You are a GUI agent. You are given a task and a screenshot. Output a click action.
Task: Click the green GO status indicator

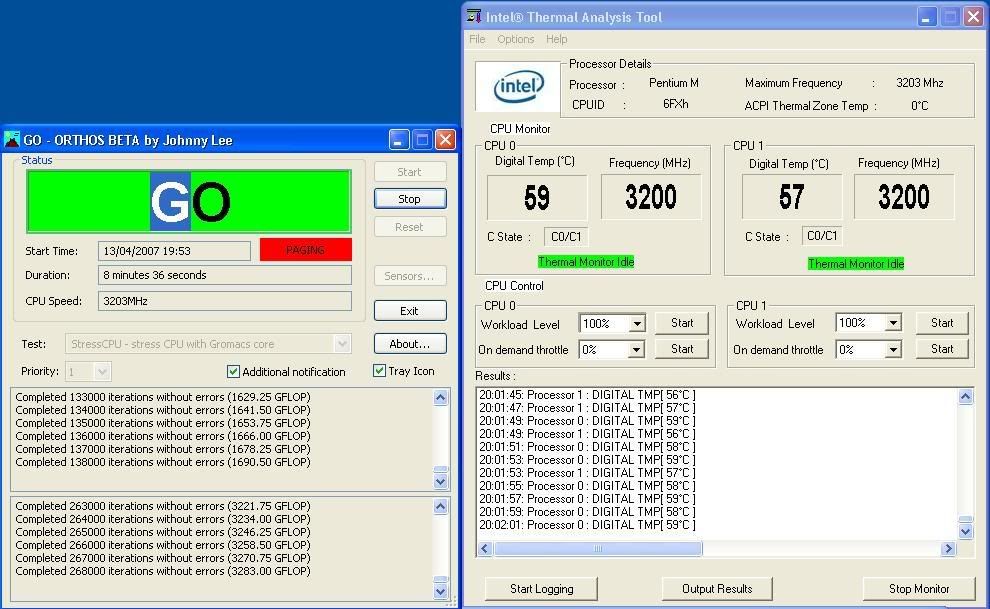pyautogui.click(x=189, y=202)
